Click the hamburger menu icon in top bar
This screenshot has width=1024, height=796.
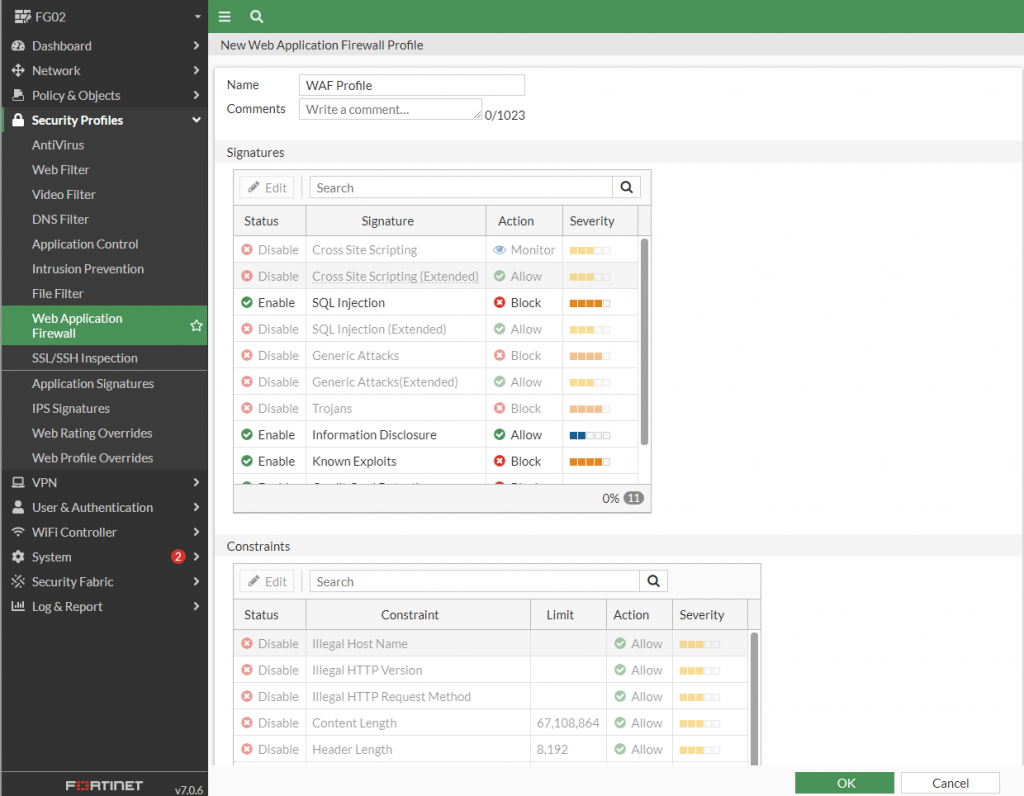225,17
